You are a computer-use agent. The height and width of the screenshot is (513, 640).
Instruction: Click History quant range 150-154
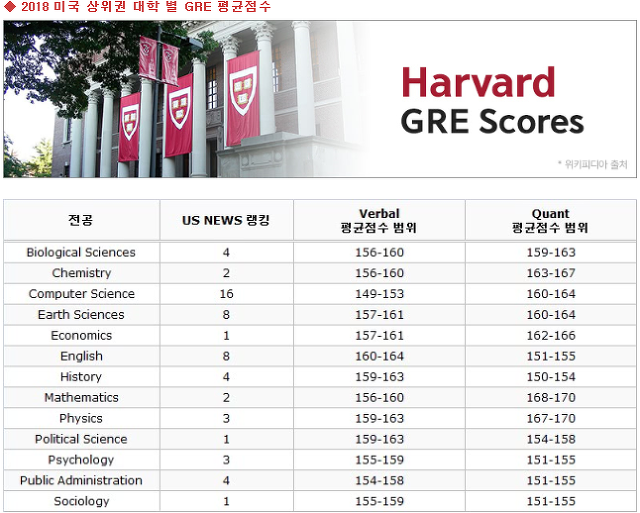tap(551, 377)
